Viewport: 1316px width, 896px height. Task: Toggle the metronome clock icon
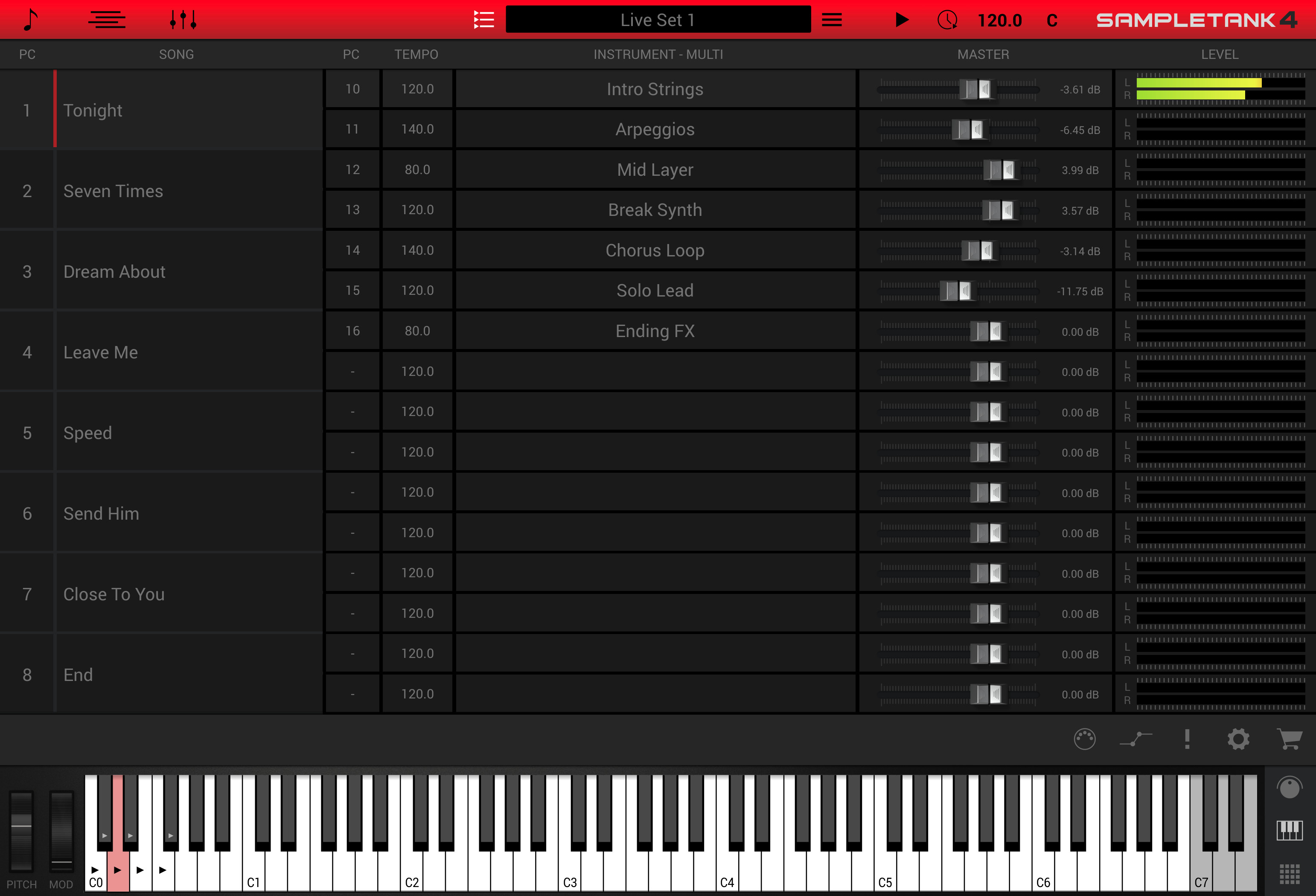(947, 19)
